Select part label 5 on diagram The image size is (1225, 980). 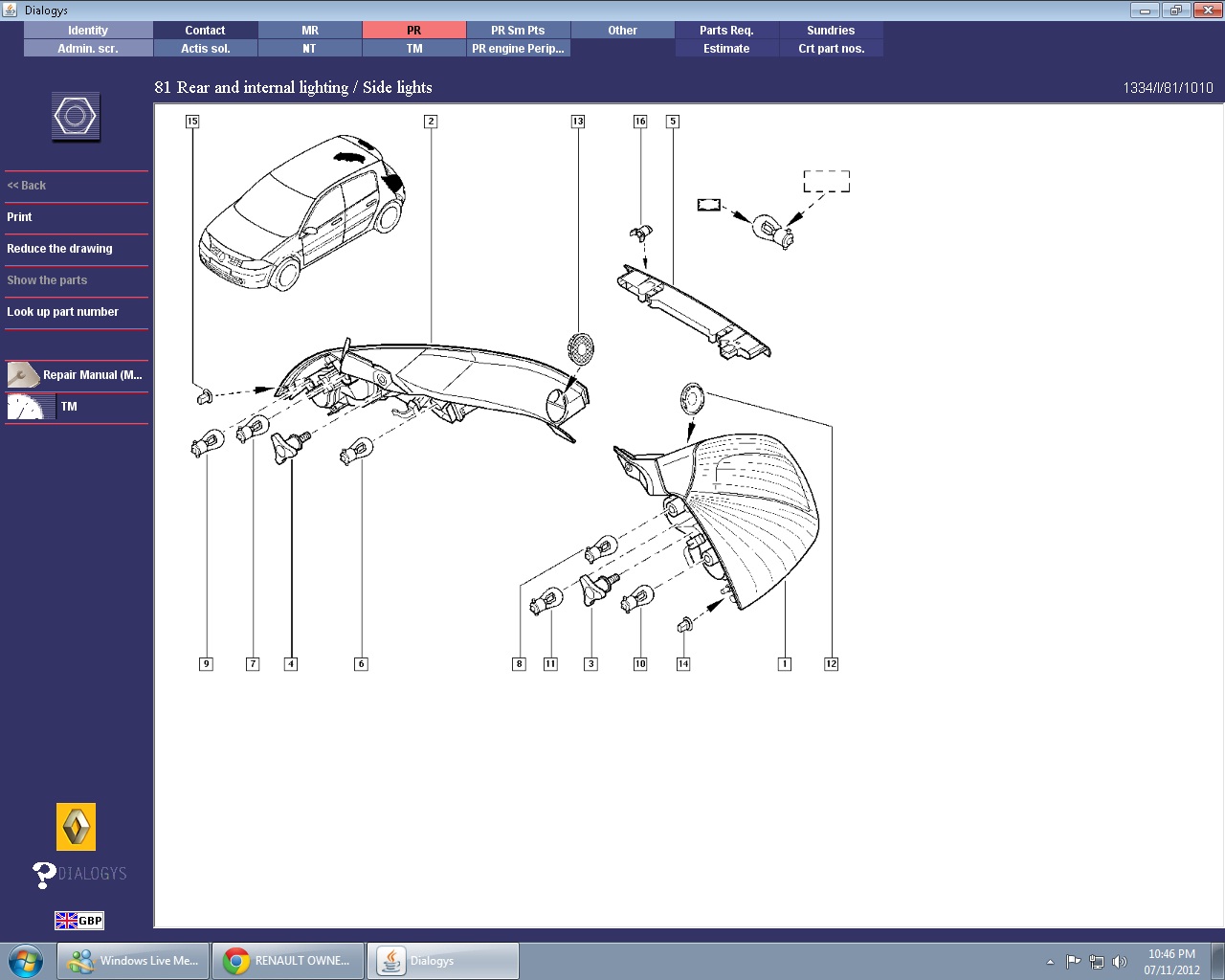point(673,122)
